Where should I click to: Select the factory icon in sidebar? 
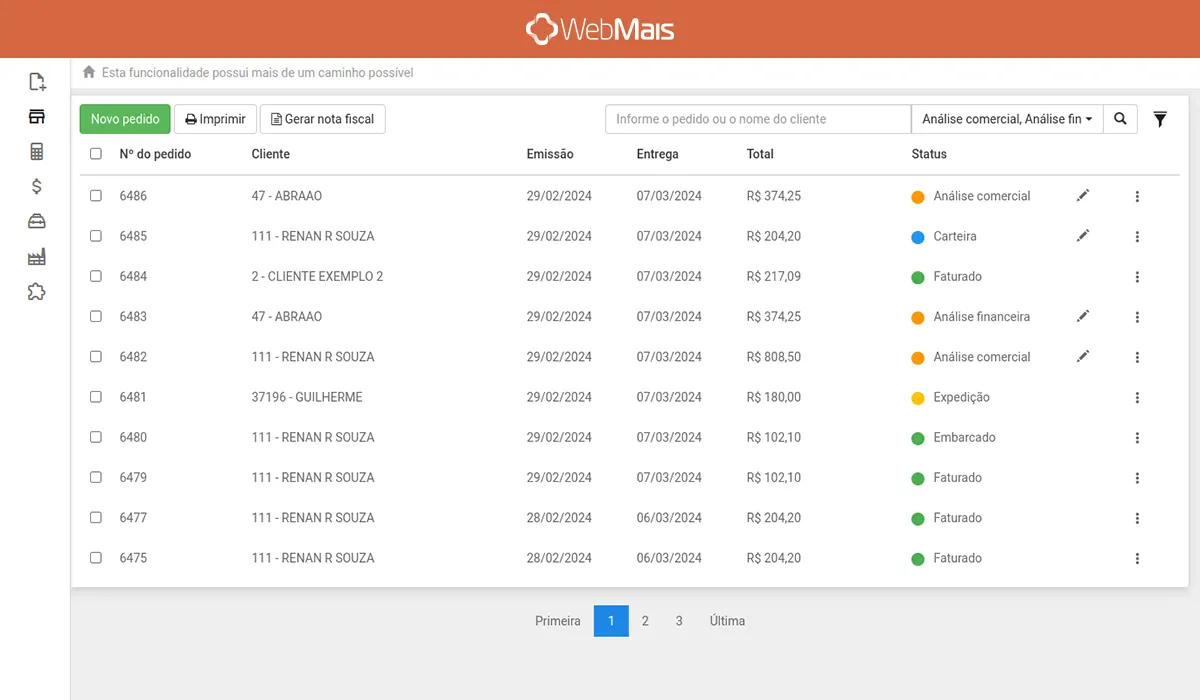(36, 256)
